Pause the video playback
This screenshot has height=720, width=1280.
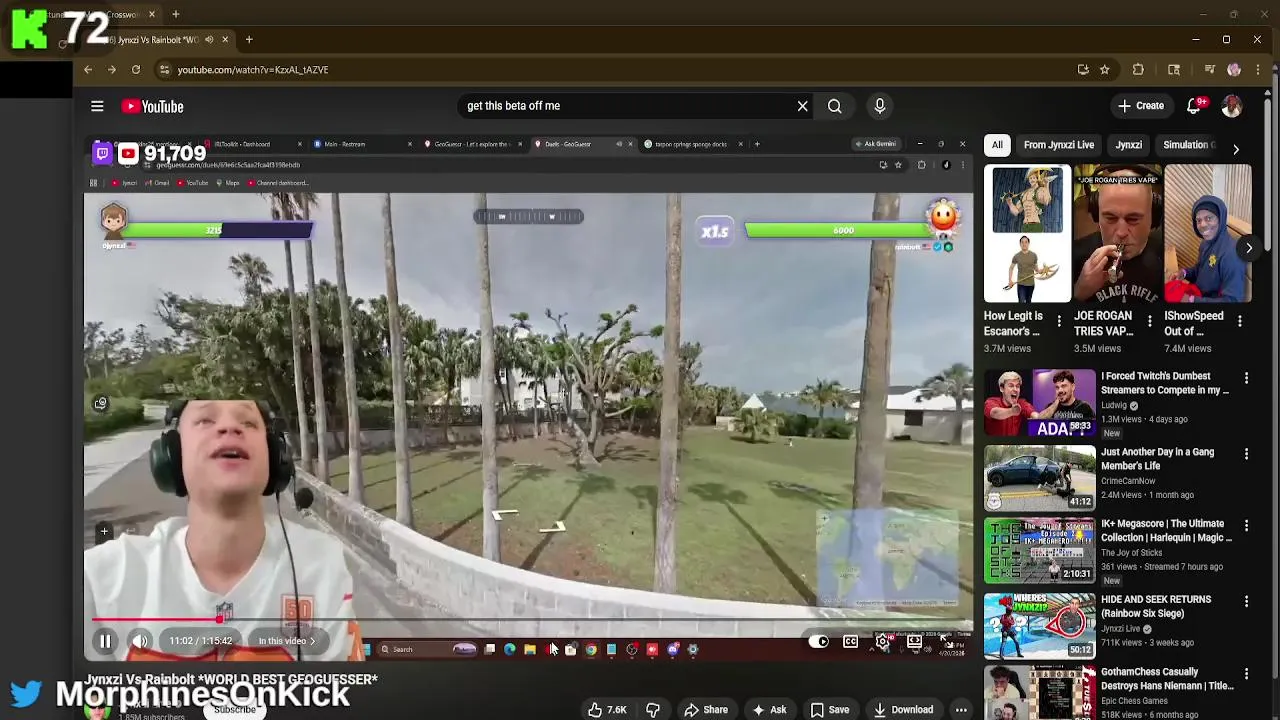pyautogui.click(x=105, y=642)
